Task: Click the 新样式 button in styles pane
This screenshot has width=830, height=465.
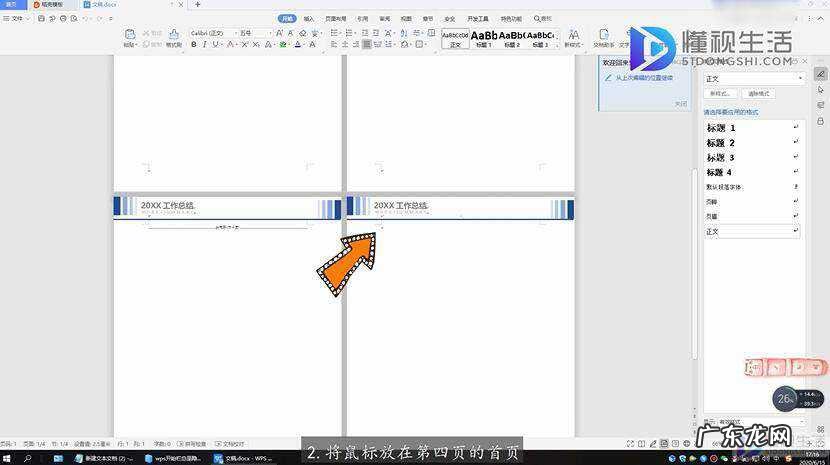Action: coord(718,93)
